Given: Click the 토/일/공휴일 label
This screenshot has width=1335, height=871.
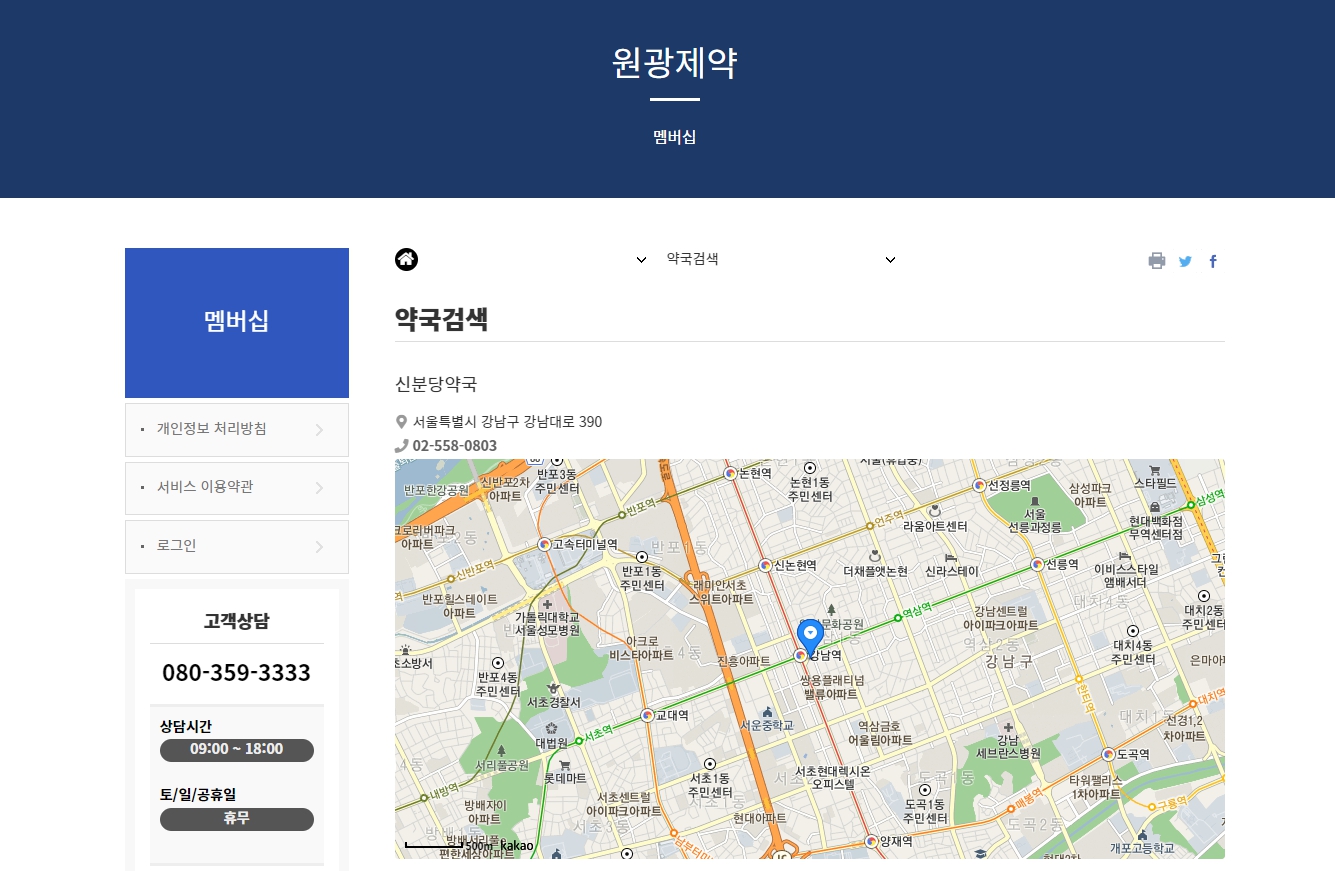Looking at the screenshot, I should [198, 795].
